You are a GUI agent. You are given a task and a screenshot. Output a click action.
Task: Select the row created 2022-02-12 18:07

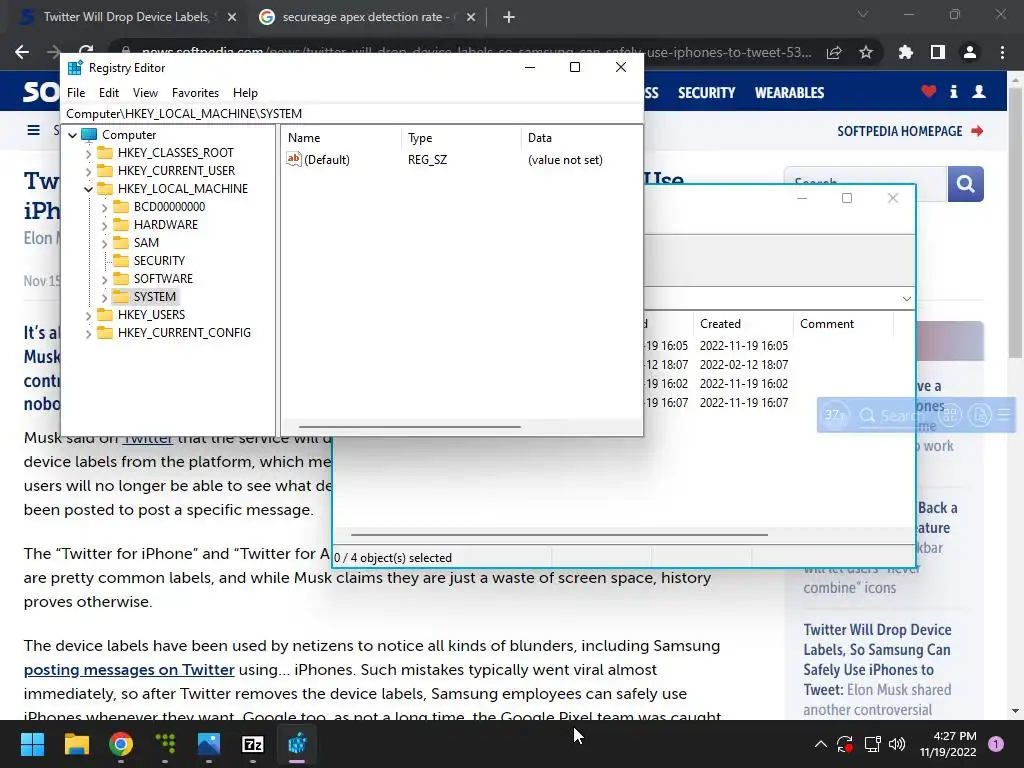[744, 364]
